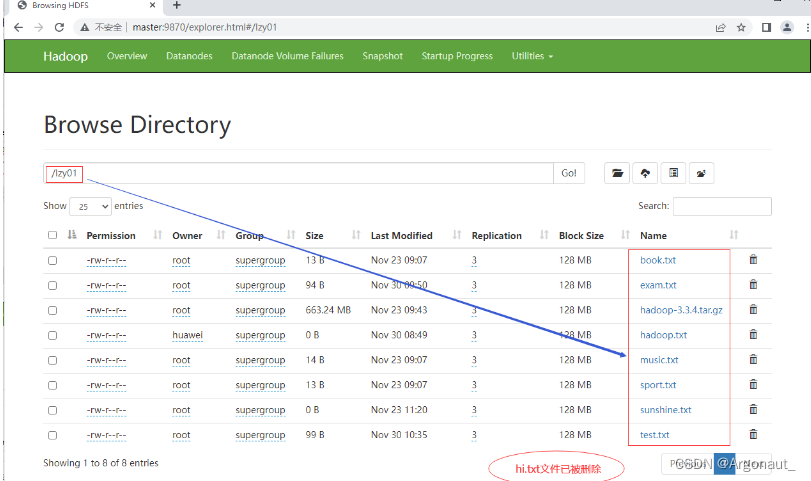The height and width of the screenshot is (481, 811).
Task: Open the music.txt file link
Action: [x=659, y=360]
